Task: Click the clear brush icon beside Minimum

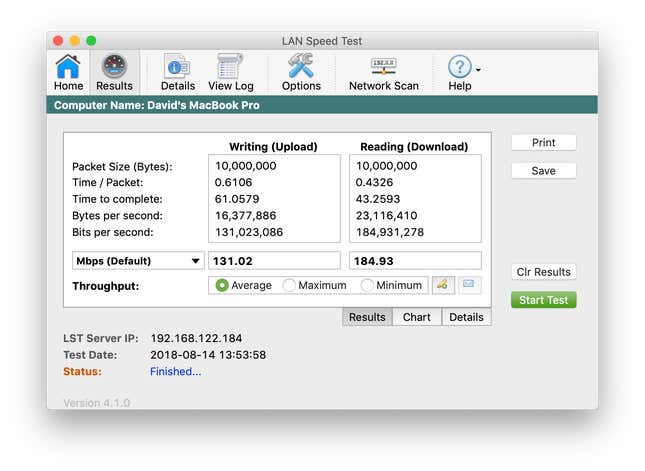Action: coord(443,285)
